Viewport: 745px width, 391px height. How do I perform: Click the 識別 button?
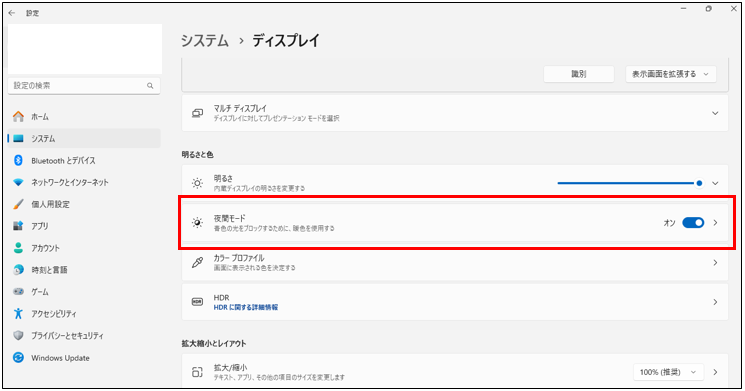[x=579, y=74]
